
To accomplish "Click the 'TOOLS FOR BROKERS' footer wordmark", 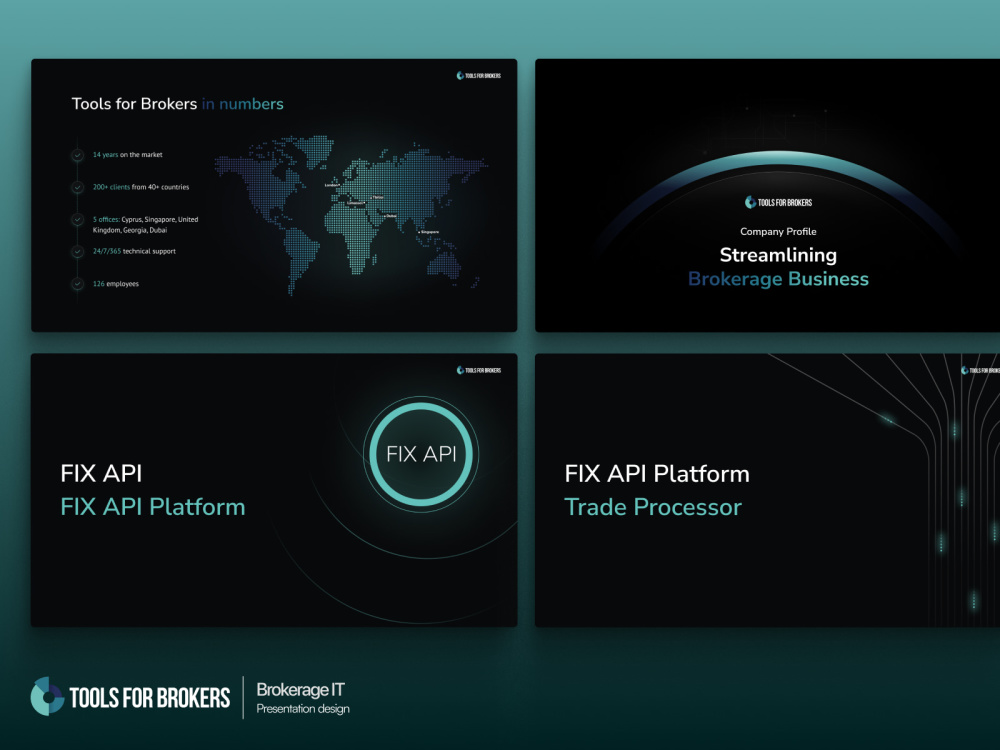I will 150,698.
